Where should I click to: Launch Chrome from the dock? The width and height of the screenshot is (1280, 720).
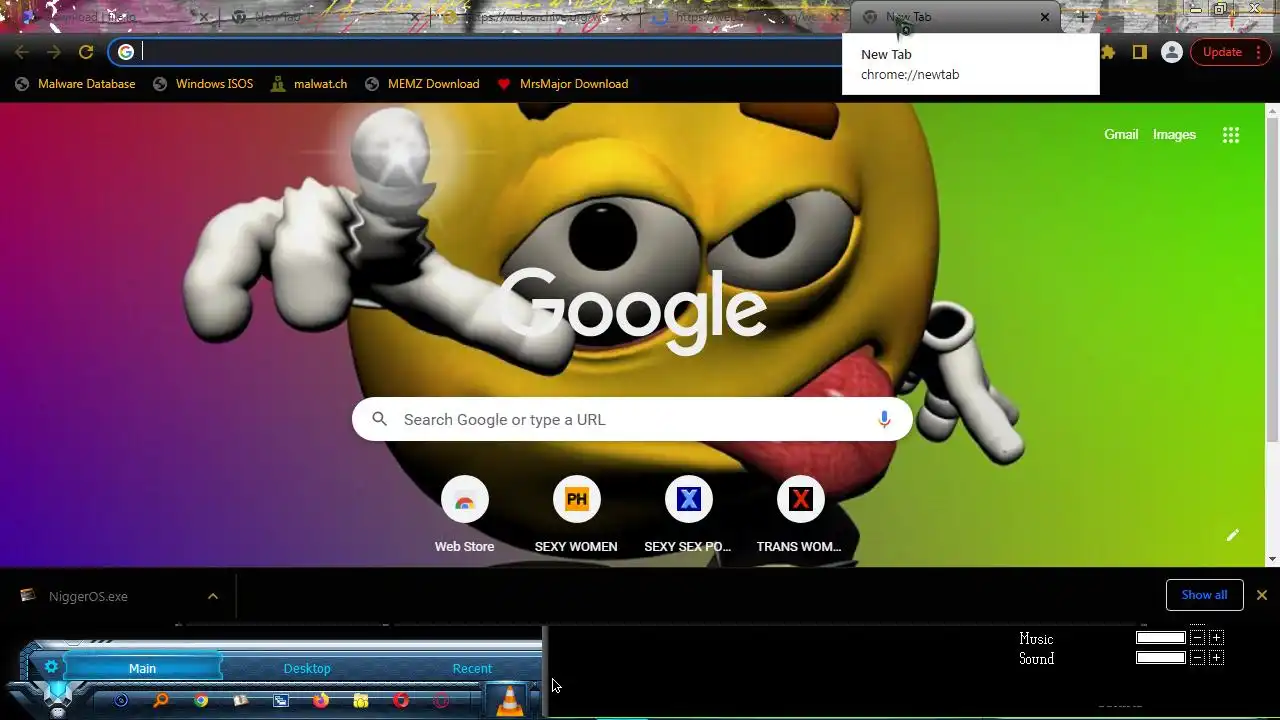(201, 701)
